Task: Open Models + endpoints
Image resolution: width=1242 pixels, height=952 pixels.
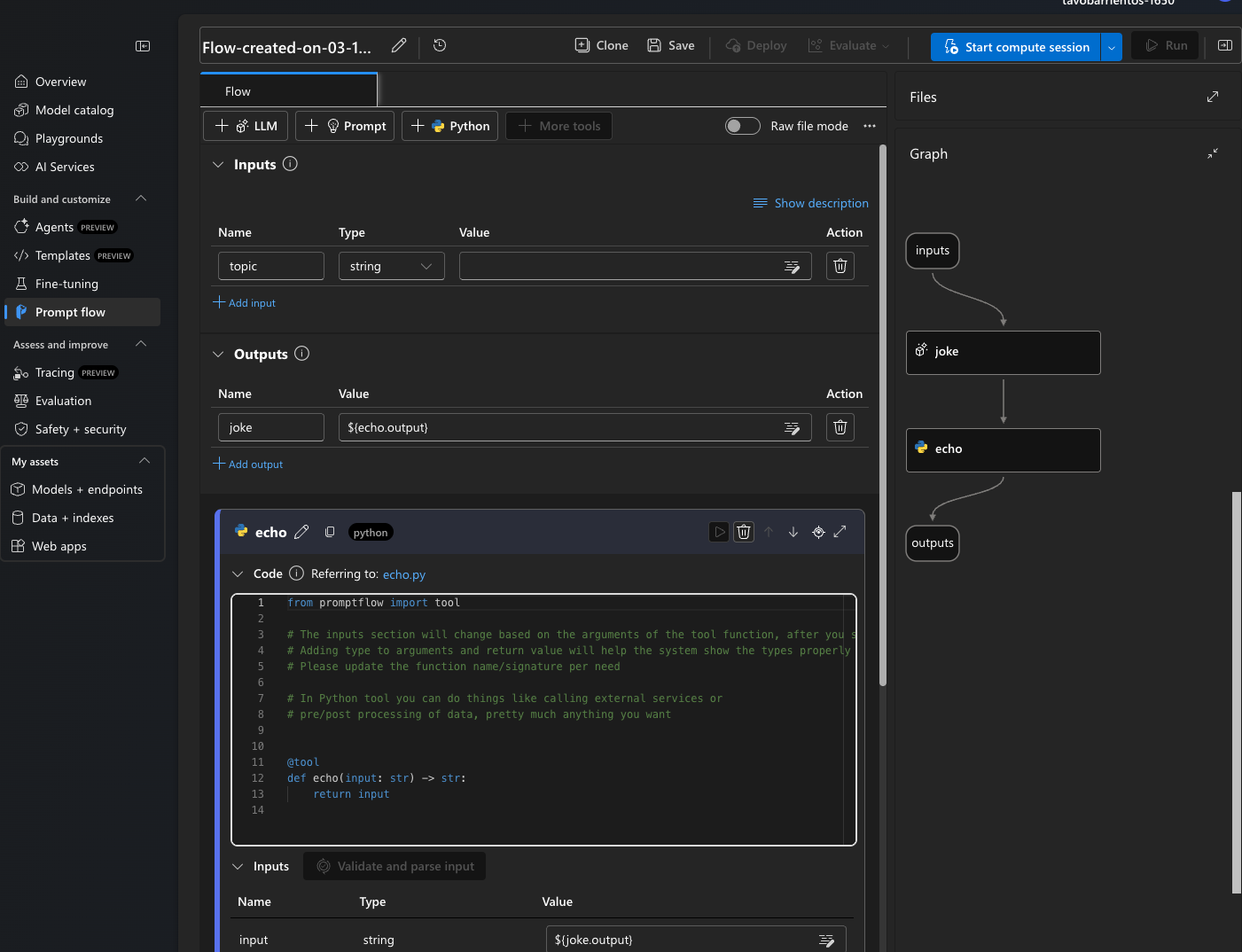Action: [82, 489]
